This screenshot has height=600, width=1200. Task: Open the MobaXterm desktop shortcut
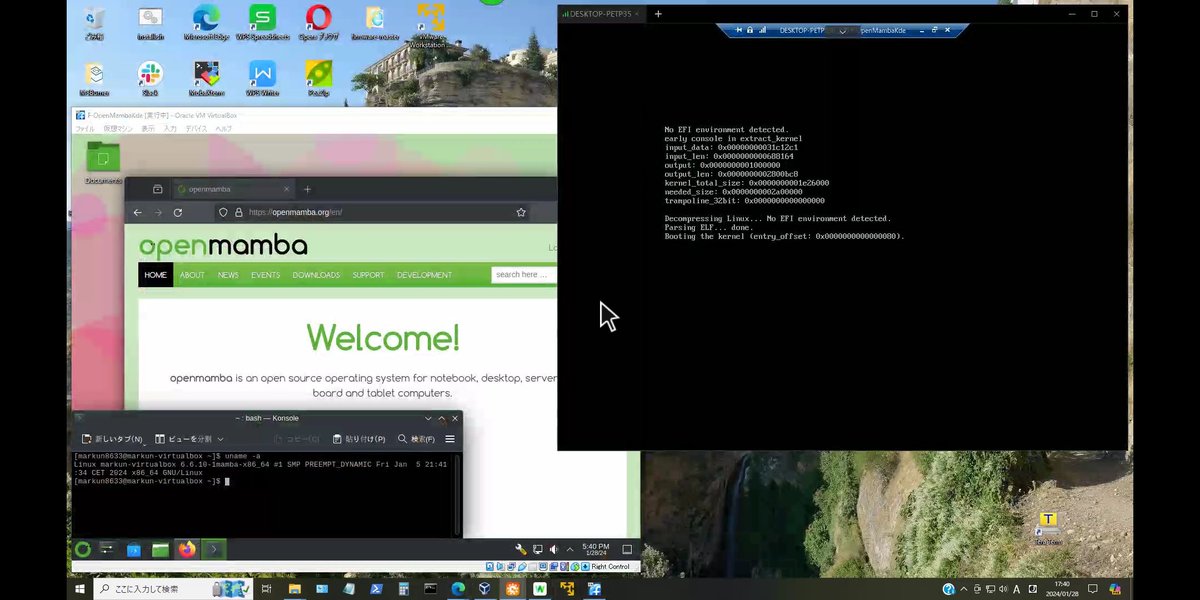click(206, 78)
